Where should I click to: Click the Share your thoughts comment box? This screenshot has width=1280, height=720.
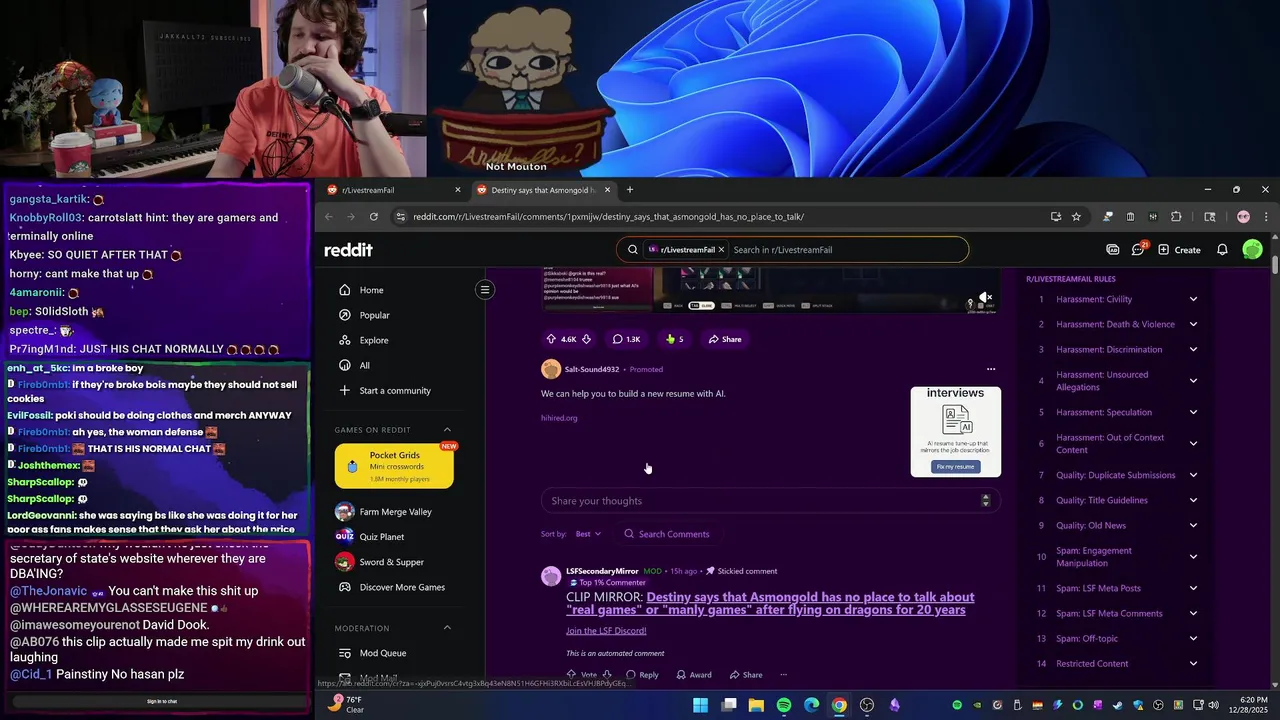pos(770,500)
